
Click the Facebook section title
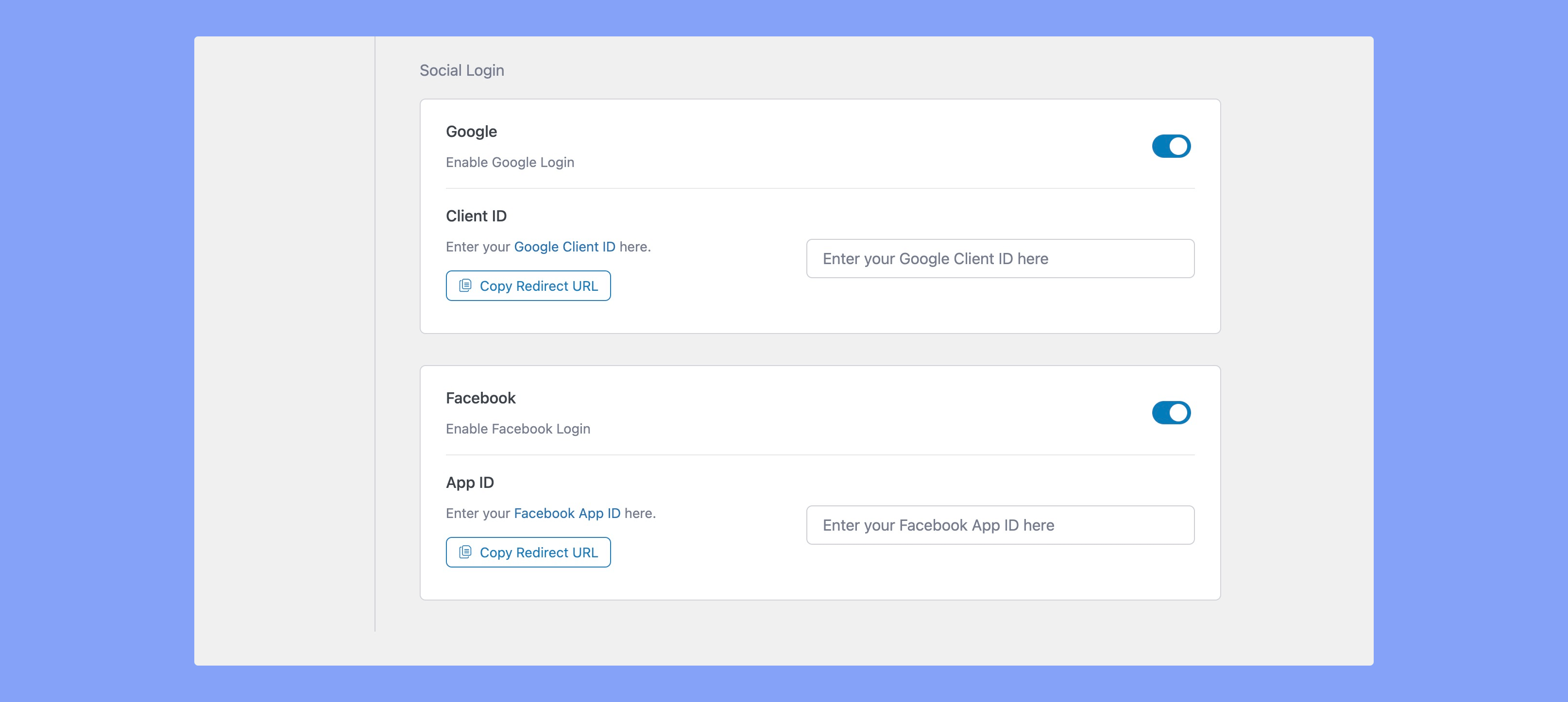[x=481, y=397]
